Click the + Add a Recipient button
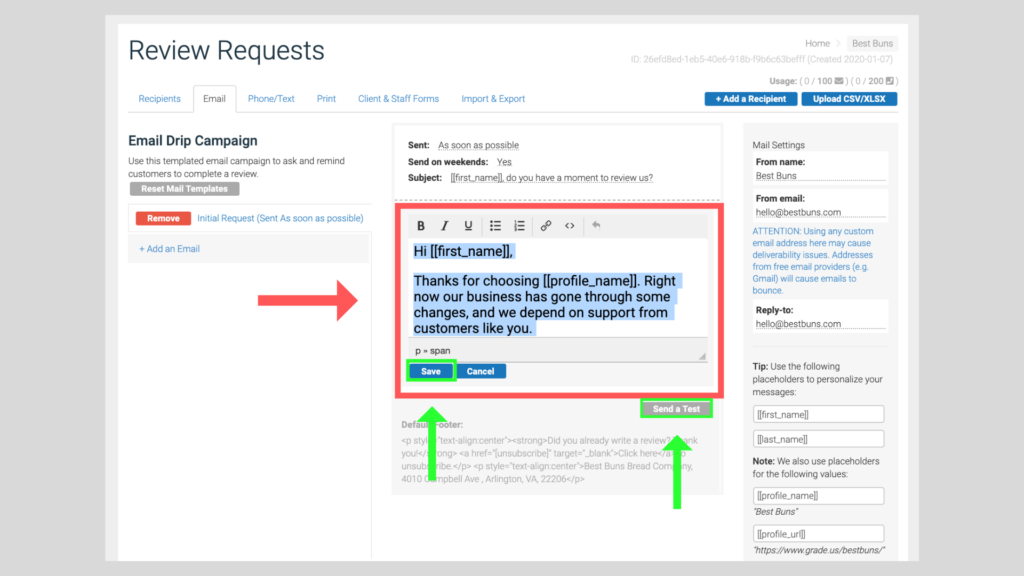1024x576 pixels. (751, 99)
